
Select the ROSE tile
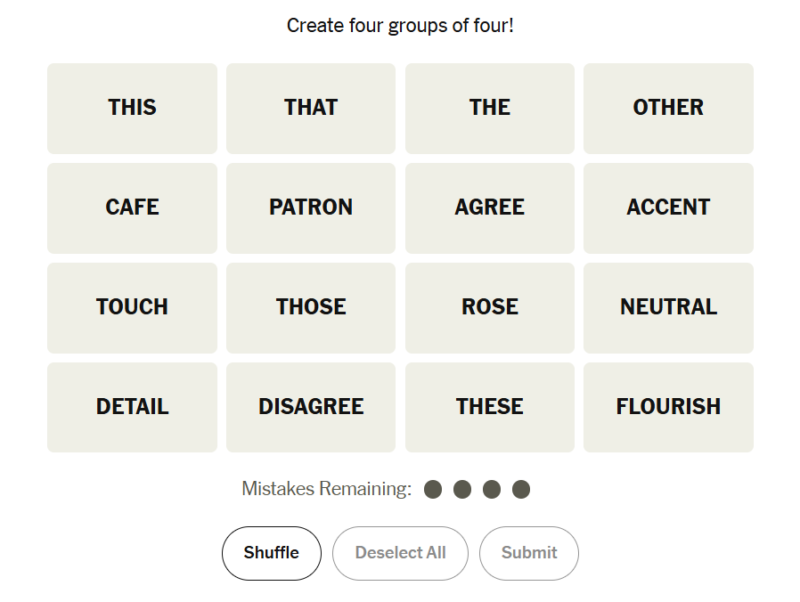click(490, 308)
